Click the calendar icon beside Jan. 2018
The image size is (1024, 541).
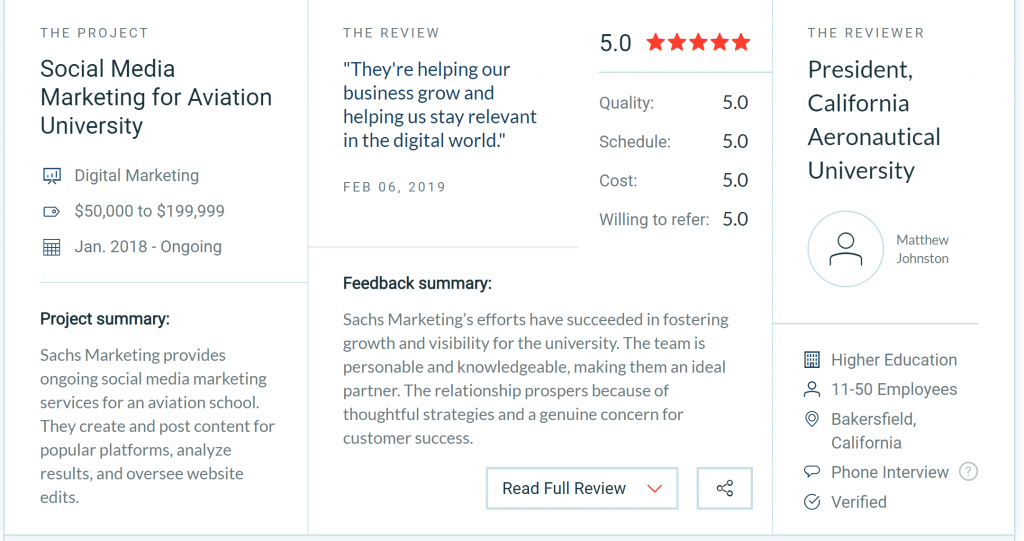[52, 247]
